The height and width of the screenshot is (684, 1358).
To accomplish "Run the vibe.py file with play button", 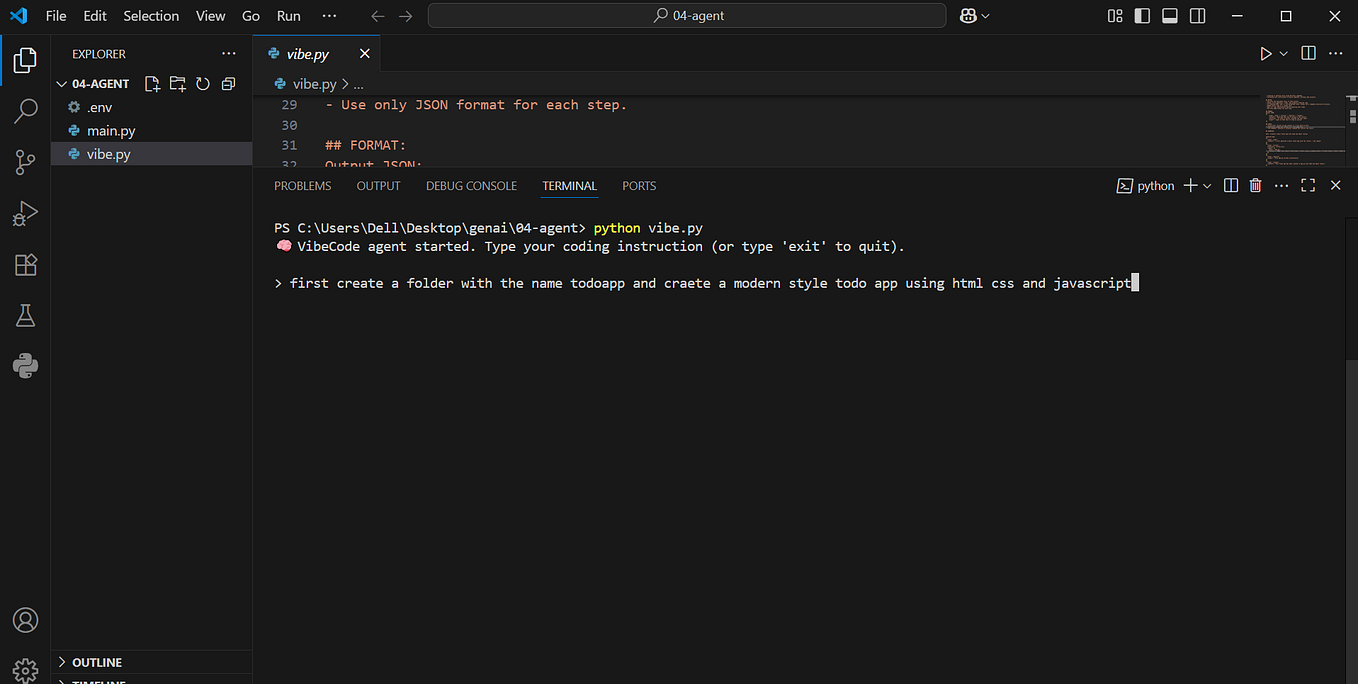I will pos(1265,53).
